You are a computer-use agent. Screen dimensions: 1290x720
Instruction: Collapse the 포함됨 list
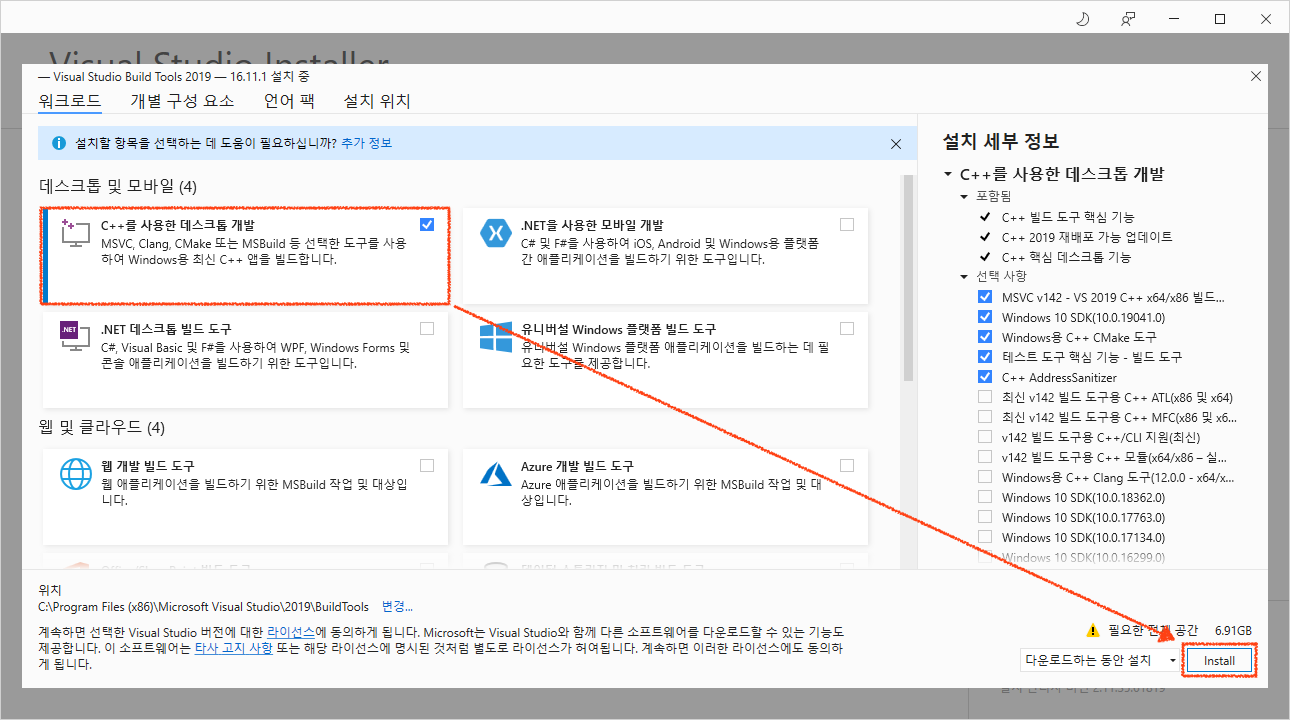pyautogui.click(x=965, y=196)
